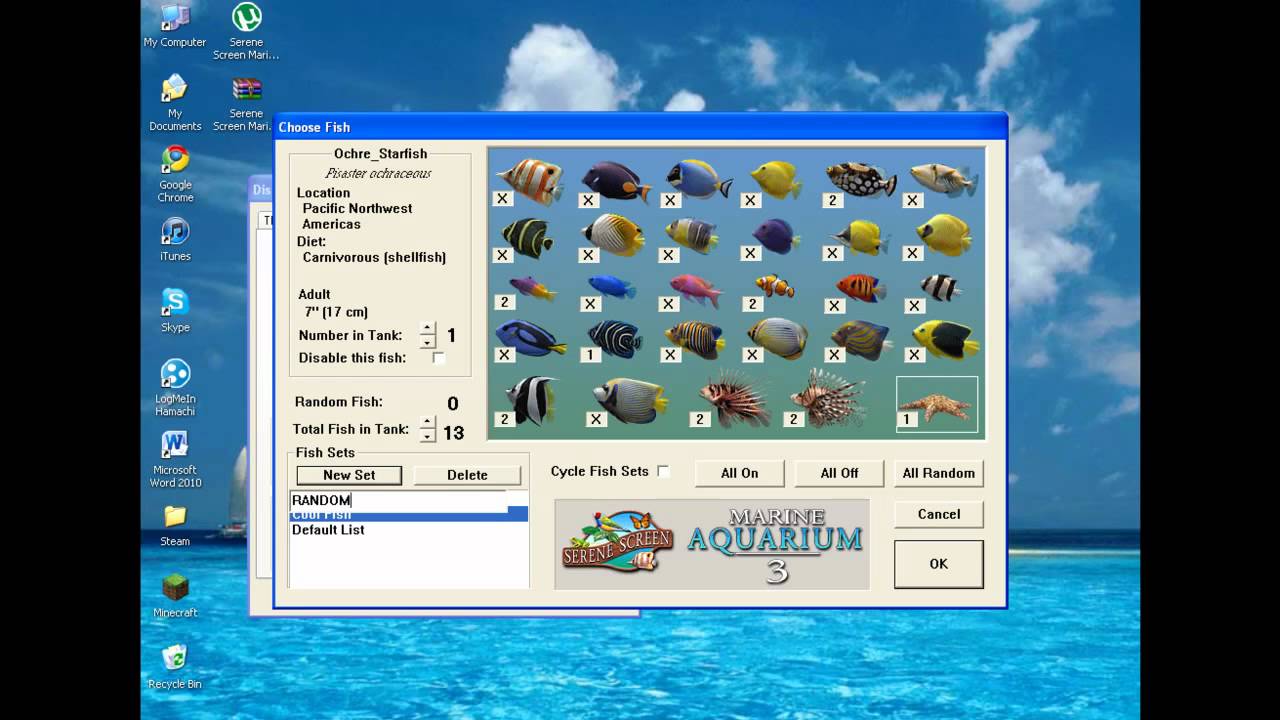Select the small blue damselfish
This screenshot has height=720, width=1280.
[612, 287]
